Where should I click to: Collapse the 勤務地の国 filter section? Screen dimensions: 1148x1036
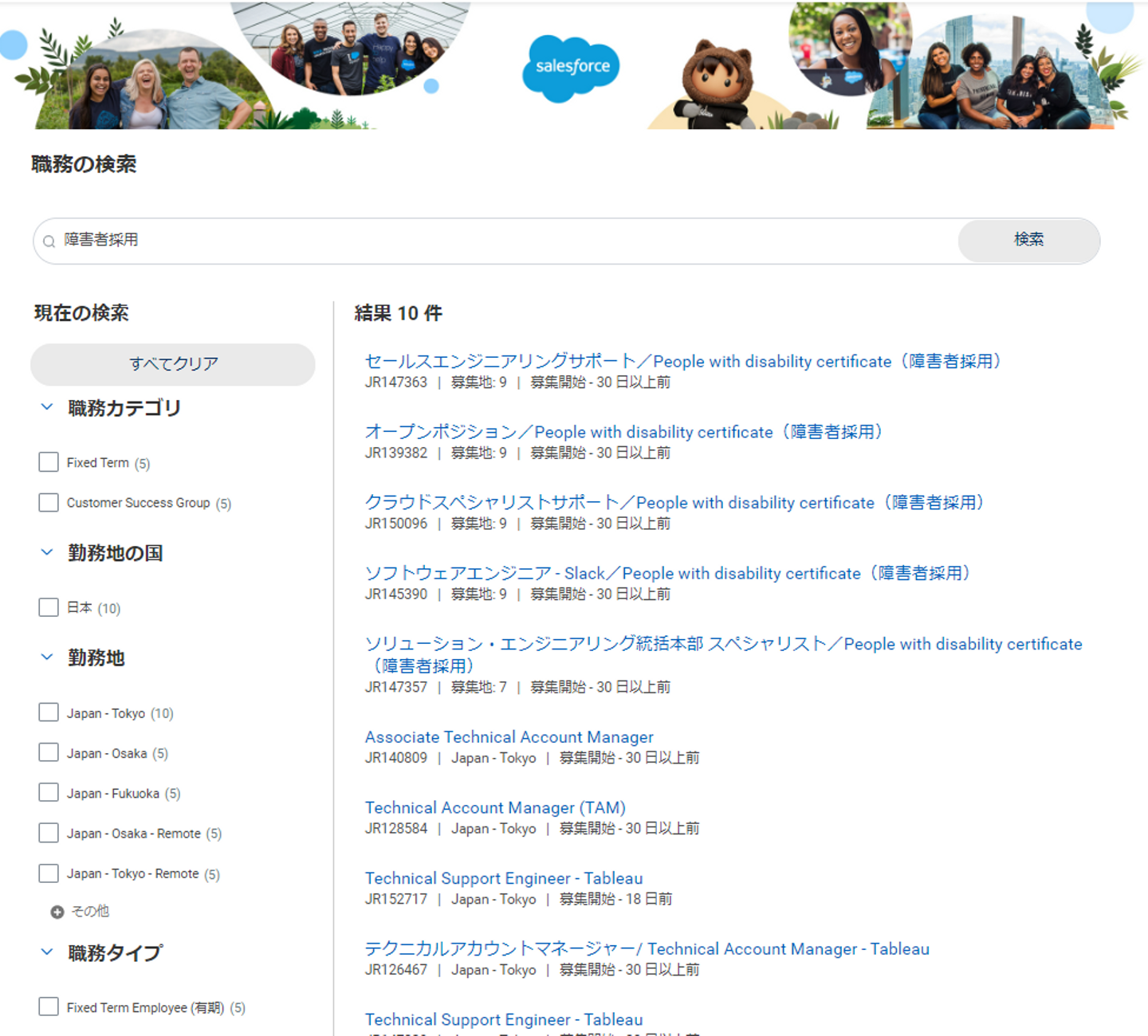[47, 552]
